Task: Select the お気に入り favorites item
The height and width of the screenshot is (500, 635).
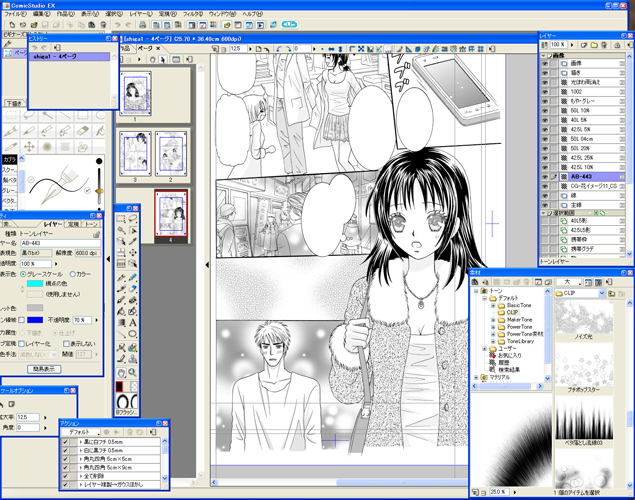Action: tap(509, 355)
